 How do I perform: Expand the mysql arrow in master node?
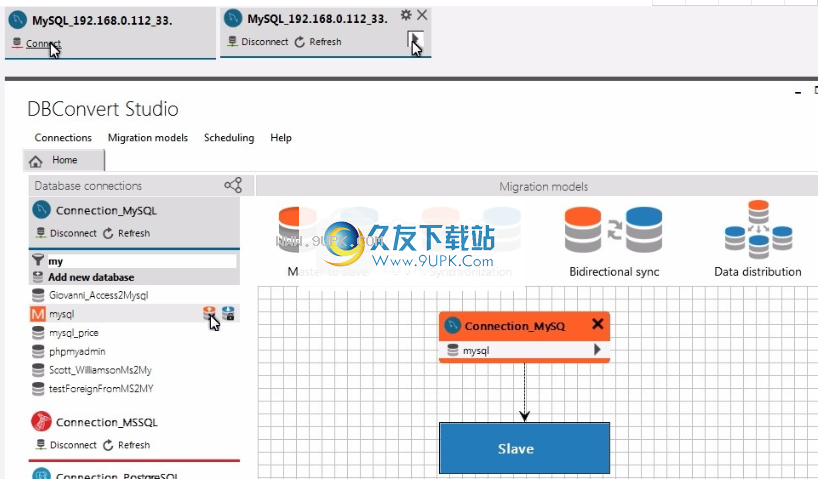click(x=597, y=349)
